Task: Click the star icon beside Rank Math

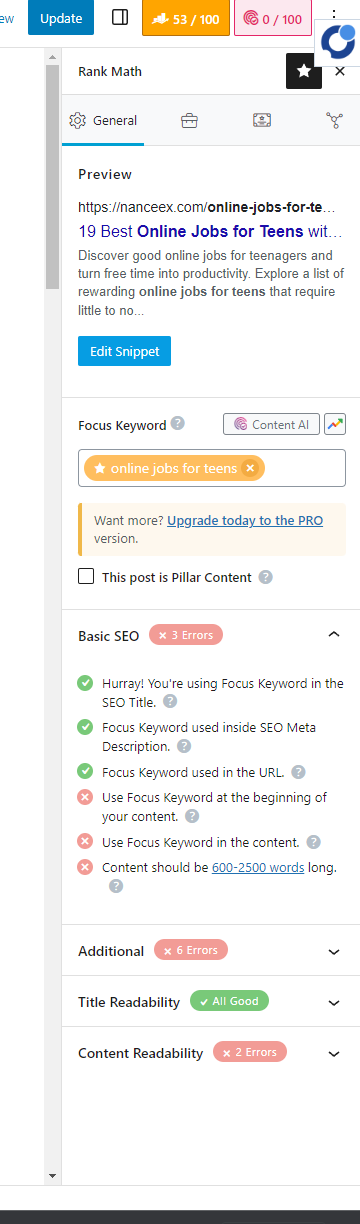Action: [x=304, y=71]
